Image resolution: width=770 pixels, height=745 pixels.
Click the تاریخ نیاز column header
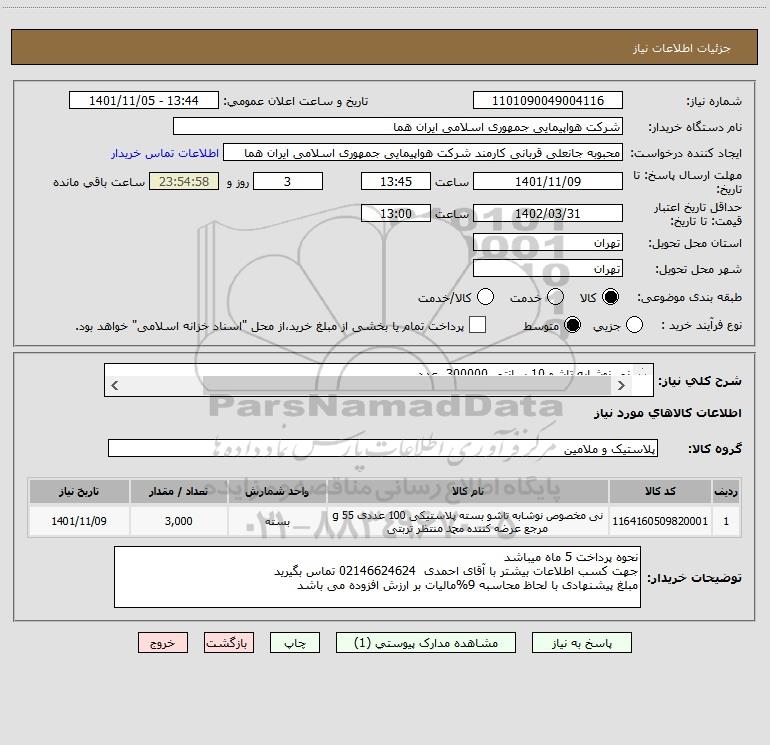coord(79,491)
